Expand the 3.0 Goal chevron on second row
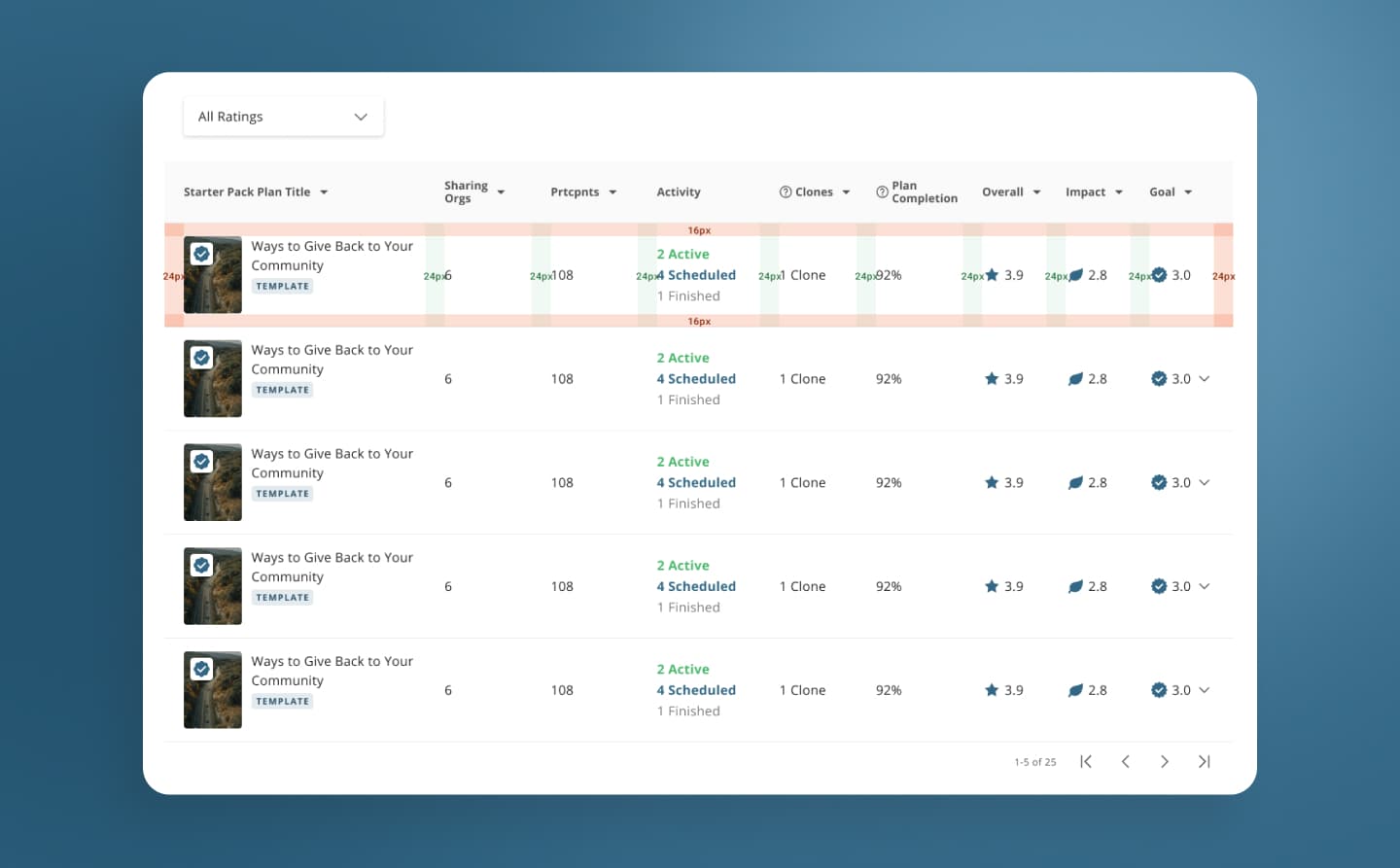This screenshot has height=868, width=1400. coord(1205,378)
